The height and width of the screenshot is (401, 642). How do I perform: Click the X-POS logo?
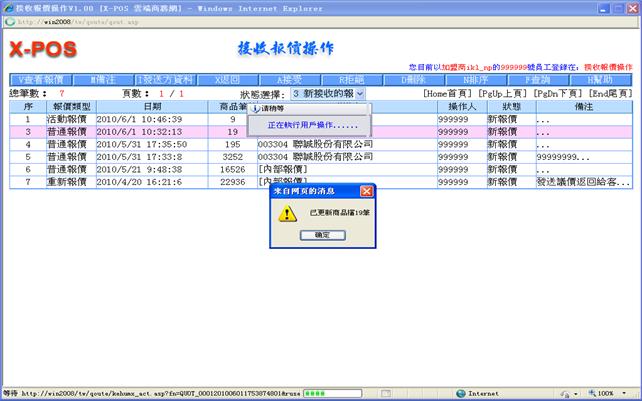[x=43, y=49]
